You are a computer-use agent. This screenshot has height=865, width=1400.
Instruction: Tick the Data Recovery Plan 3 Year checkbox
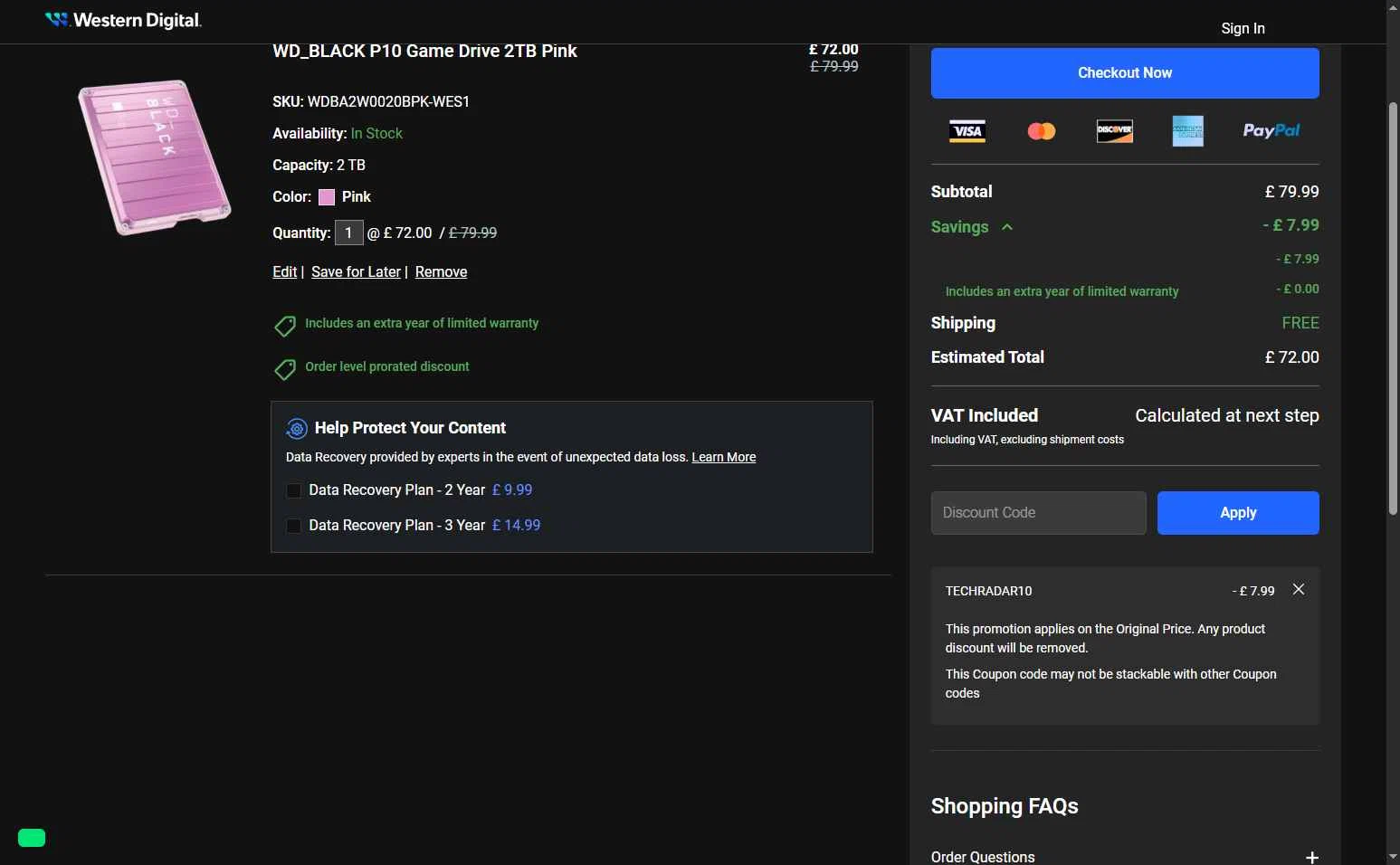point(294,526)
